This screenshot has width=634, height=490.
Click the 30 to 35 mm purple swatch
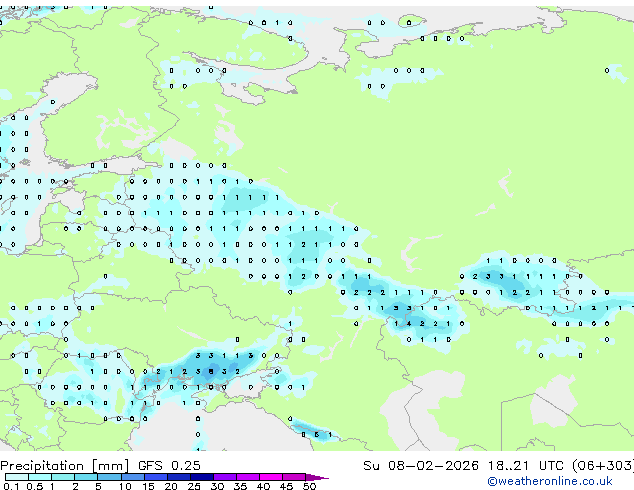tap(224, 477)
